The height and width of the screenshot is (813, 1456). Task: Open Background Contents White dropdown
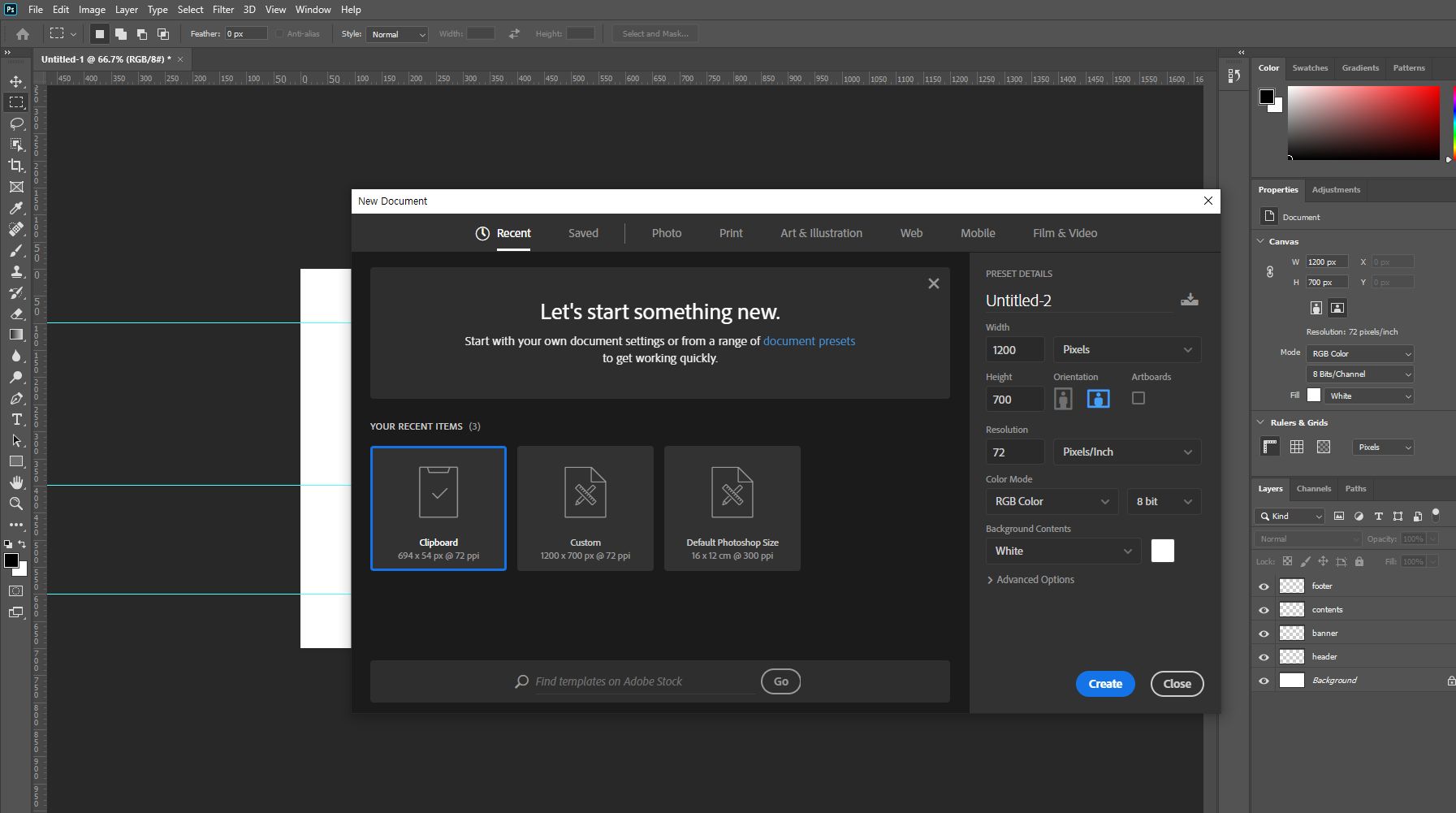click(x=1063, y=551)
